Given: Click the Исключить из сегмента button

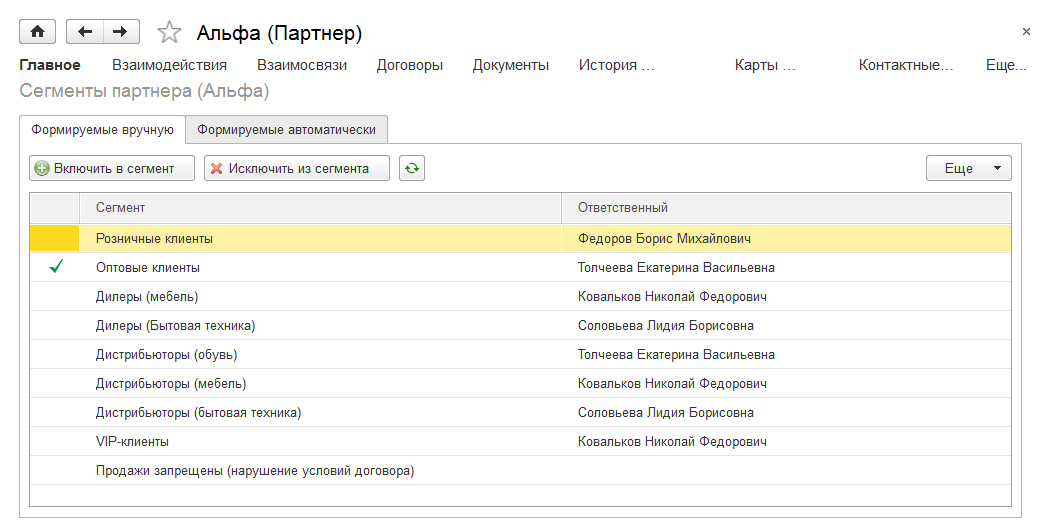Looking at the screenshot, I should pos(296,168).
